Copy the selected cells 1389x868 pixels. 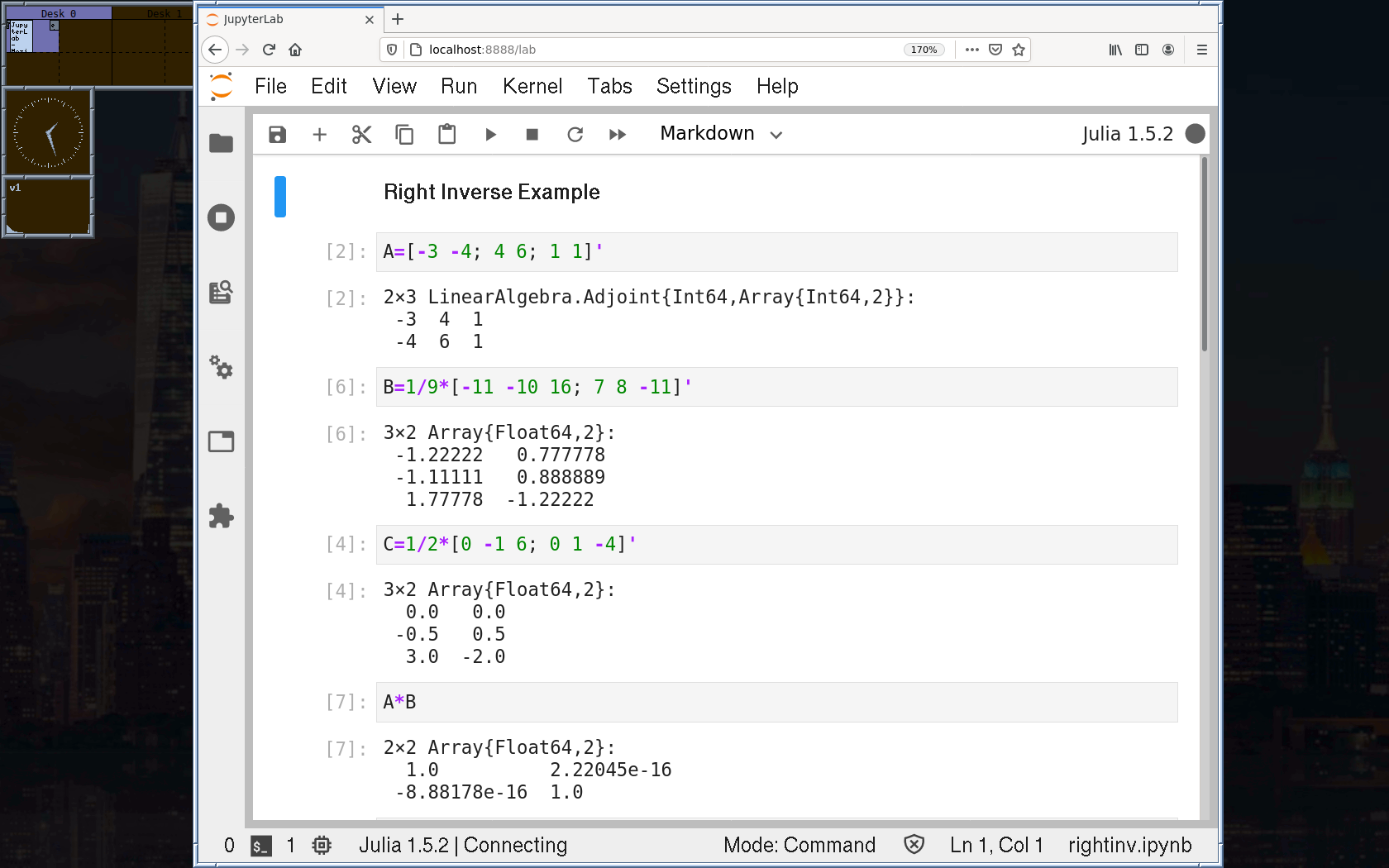coord(404,135)
